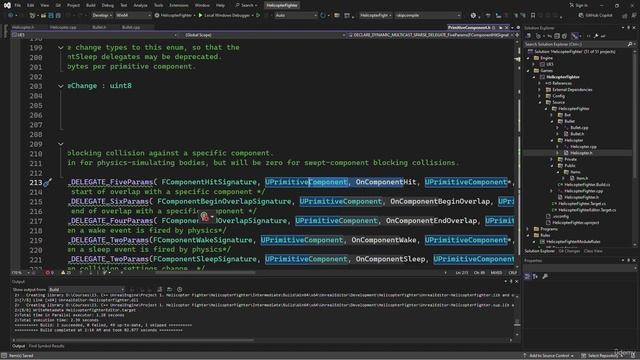Screen dimensions: 640x360
Task: Select HelicopterFighter.uproject in Solution Explorer
Action: pyautogui.click(x=576, y=223)
